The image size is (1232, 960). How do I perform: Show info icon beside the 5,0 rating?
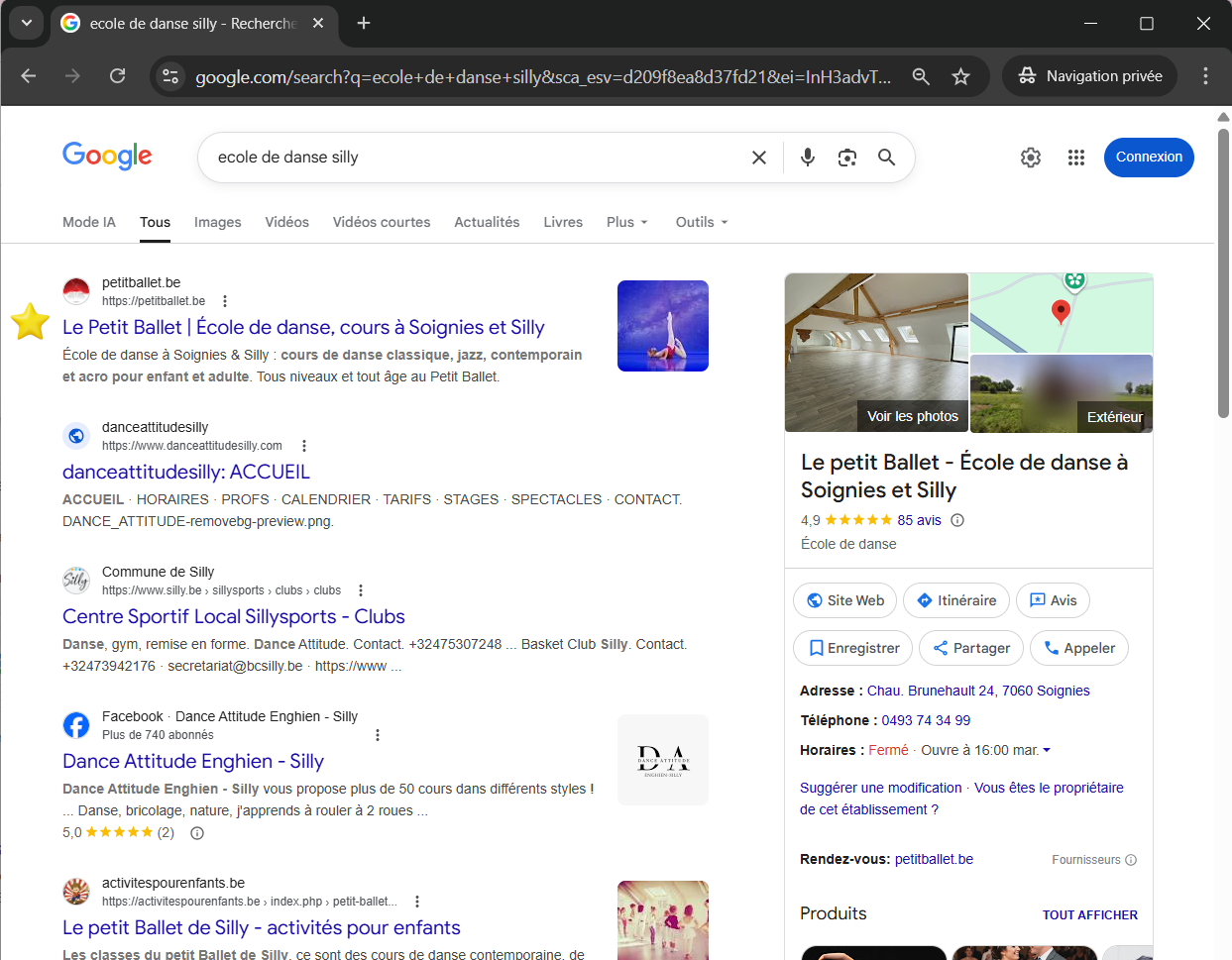click(197, 833)
